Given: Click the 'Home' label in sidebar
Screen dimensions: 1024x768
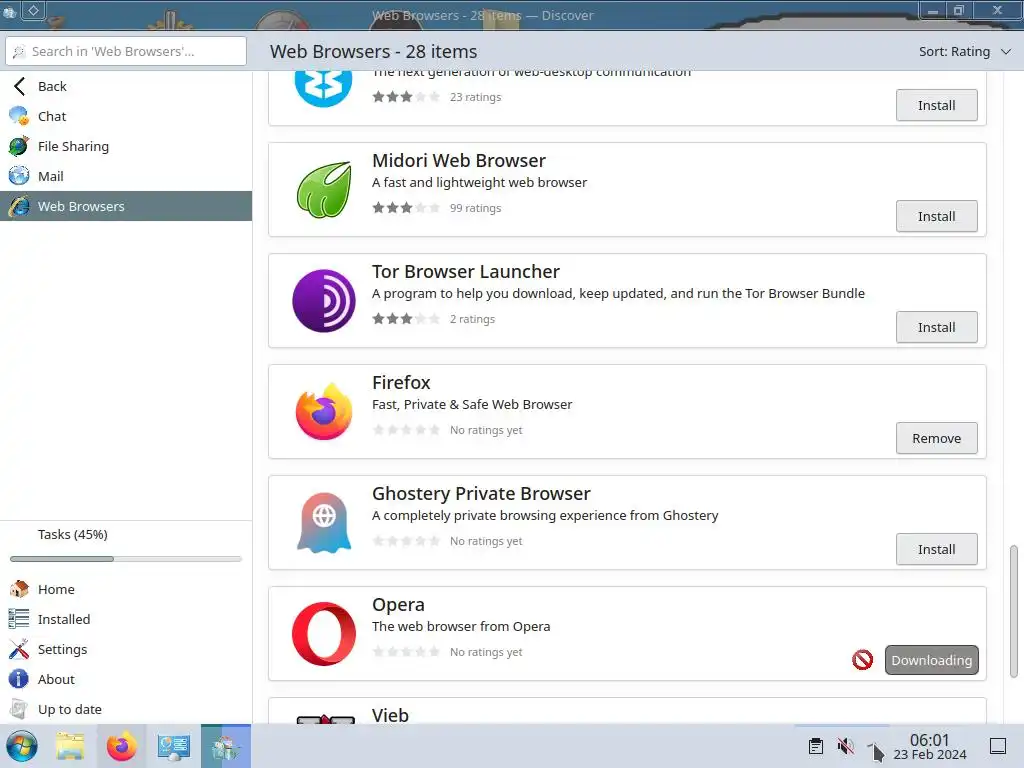Looking at the screenshot, I should pos(56,589).
